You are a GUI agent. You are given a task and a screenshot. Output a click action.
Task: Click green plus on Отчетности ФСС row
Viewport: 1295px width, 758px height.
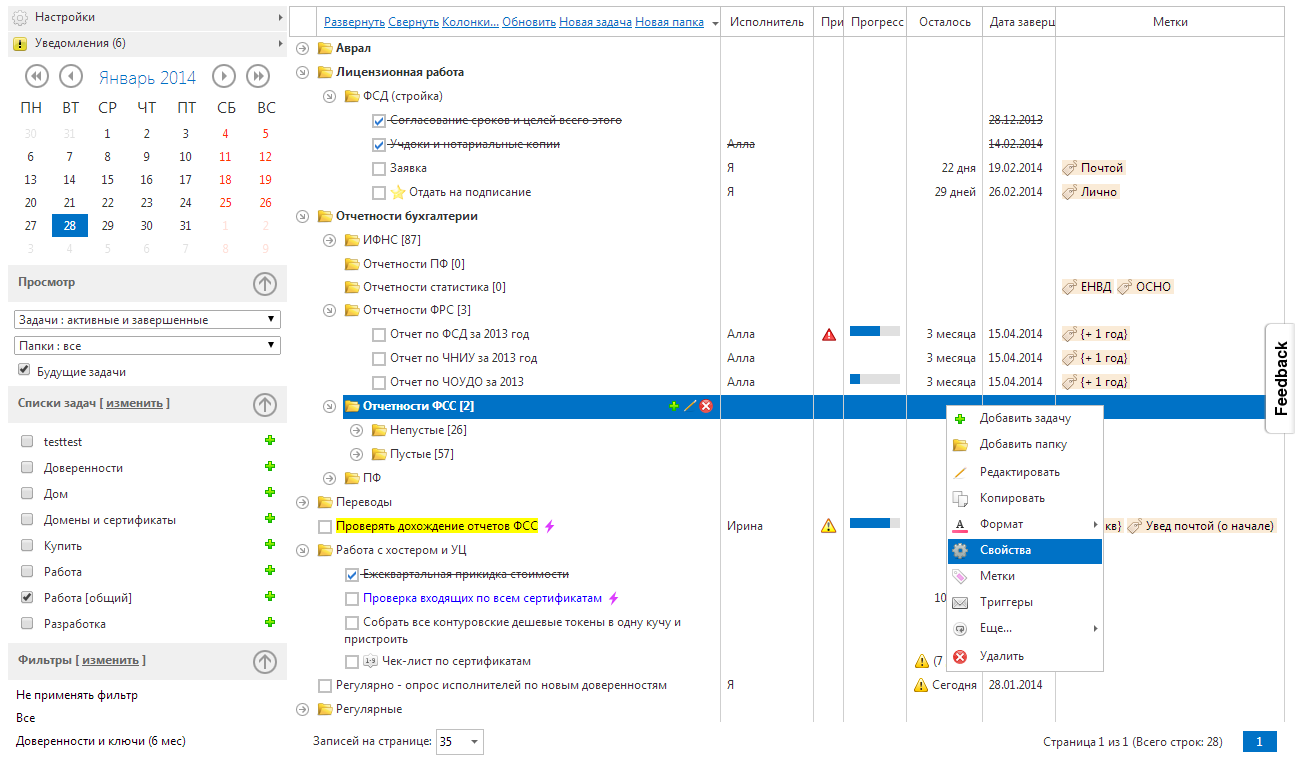(673, 406)
